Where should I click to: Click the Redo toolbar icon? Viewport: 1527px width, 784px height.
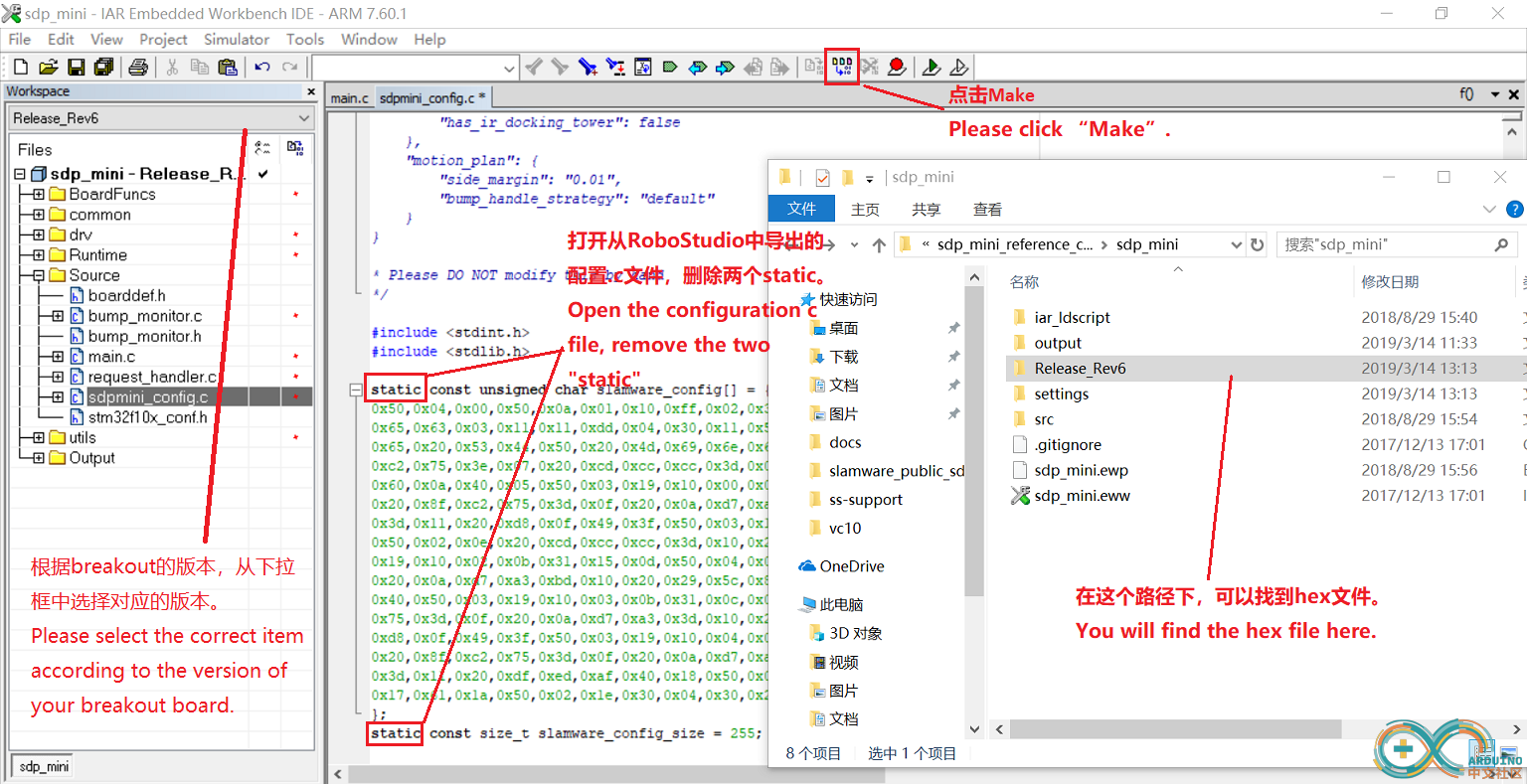click(x=290, y=68)
